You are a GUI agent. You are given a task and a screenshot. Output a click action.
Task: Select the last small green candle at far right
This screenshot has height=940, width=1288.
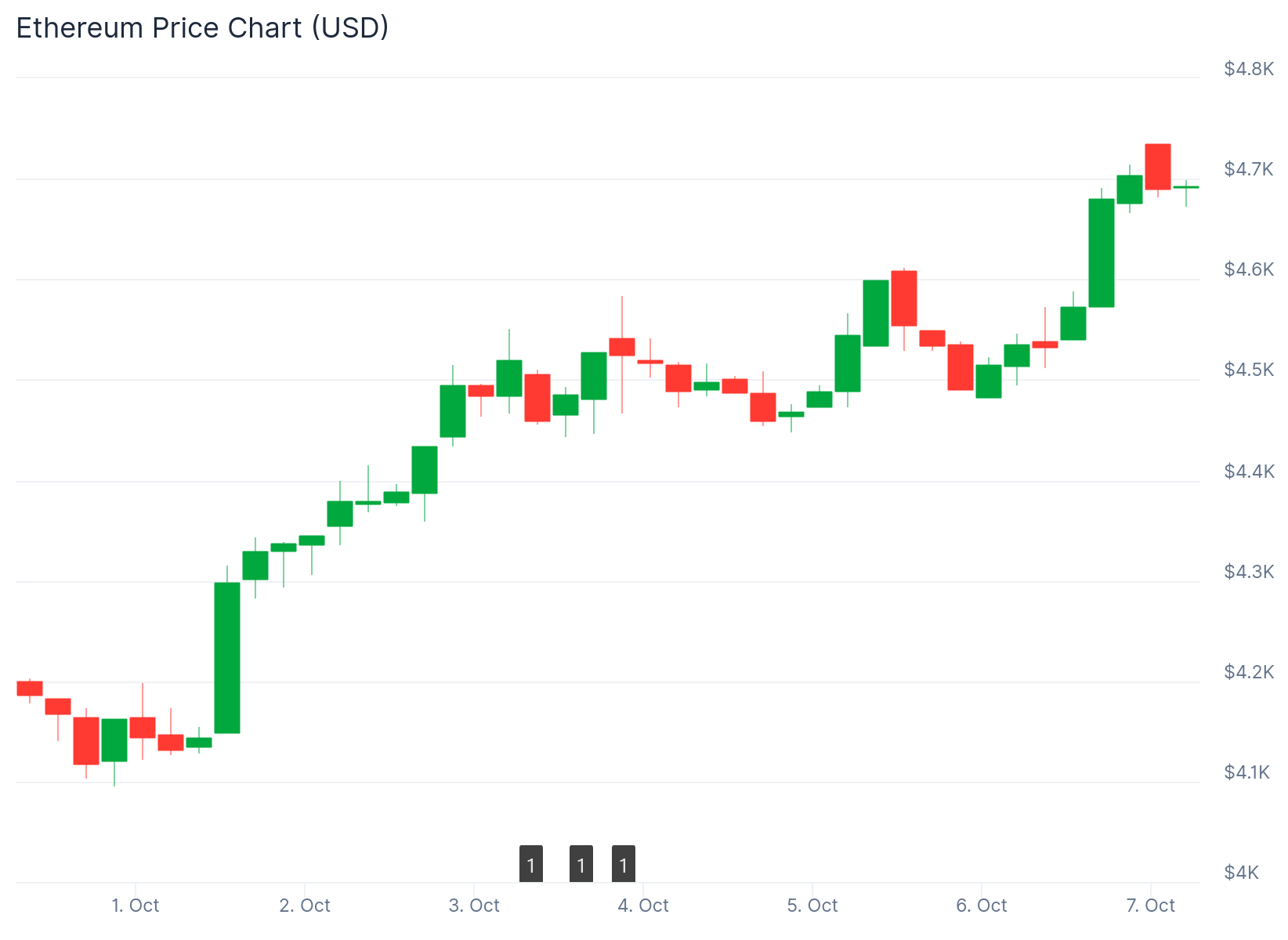[x=1185, y=187]
